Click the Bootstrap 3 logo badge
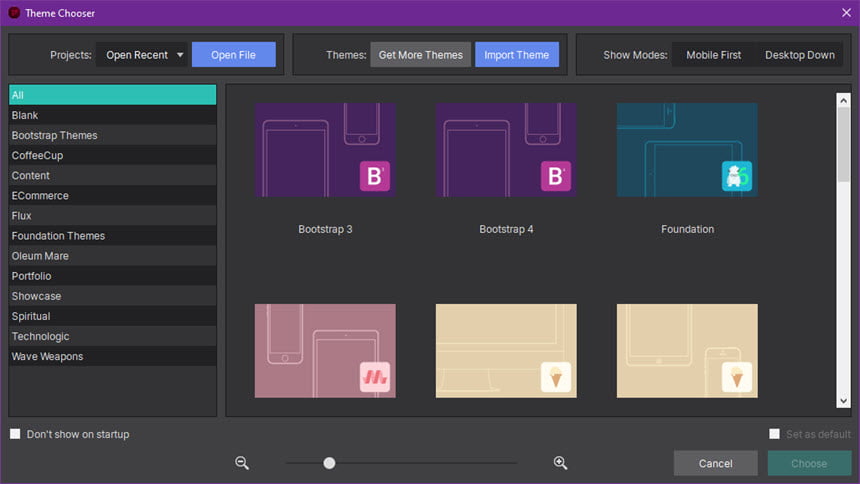 click(375, 176)
